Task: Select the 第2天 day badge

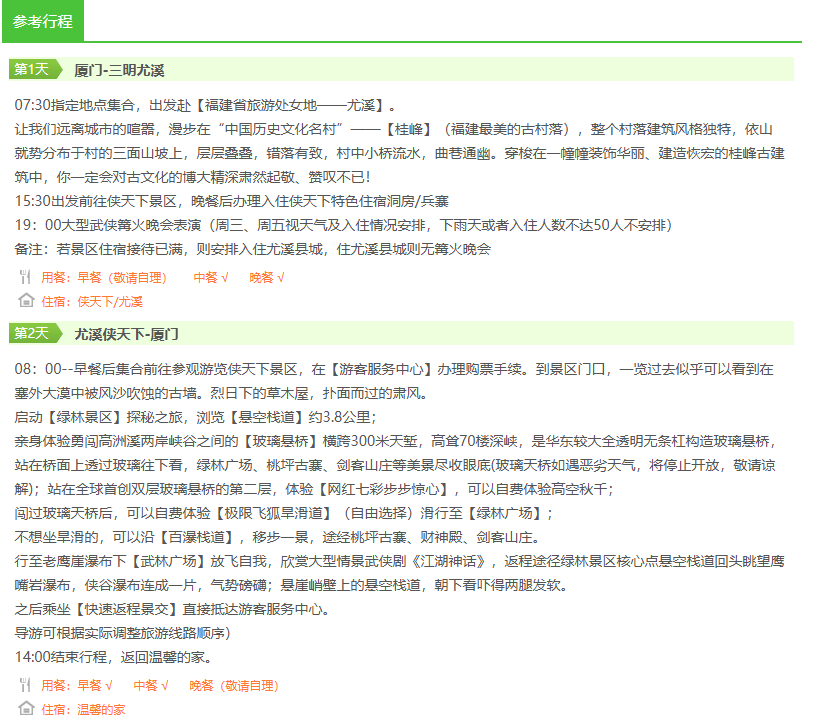Action: [35, 333]
